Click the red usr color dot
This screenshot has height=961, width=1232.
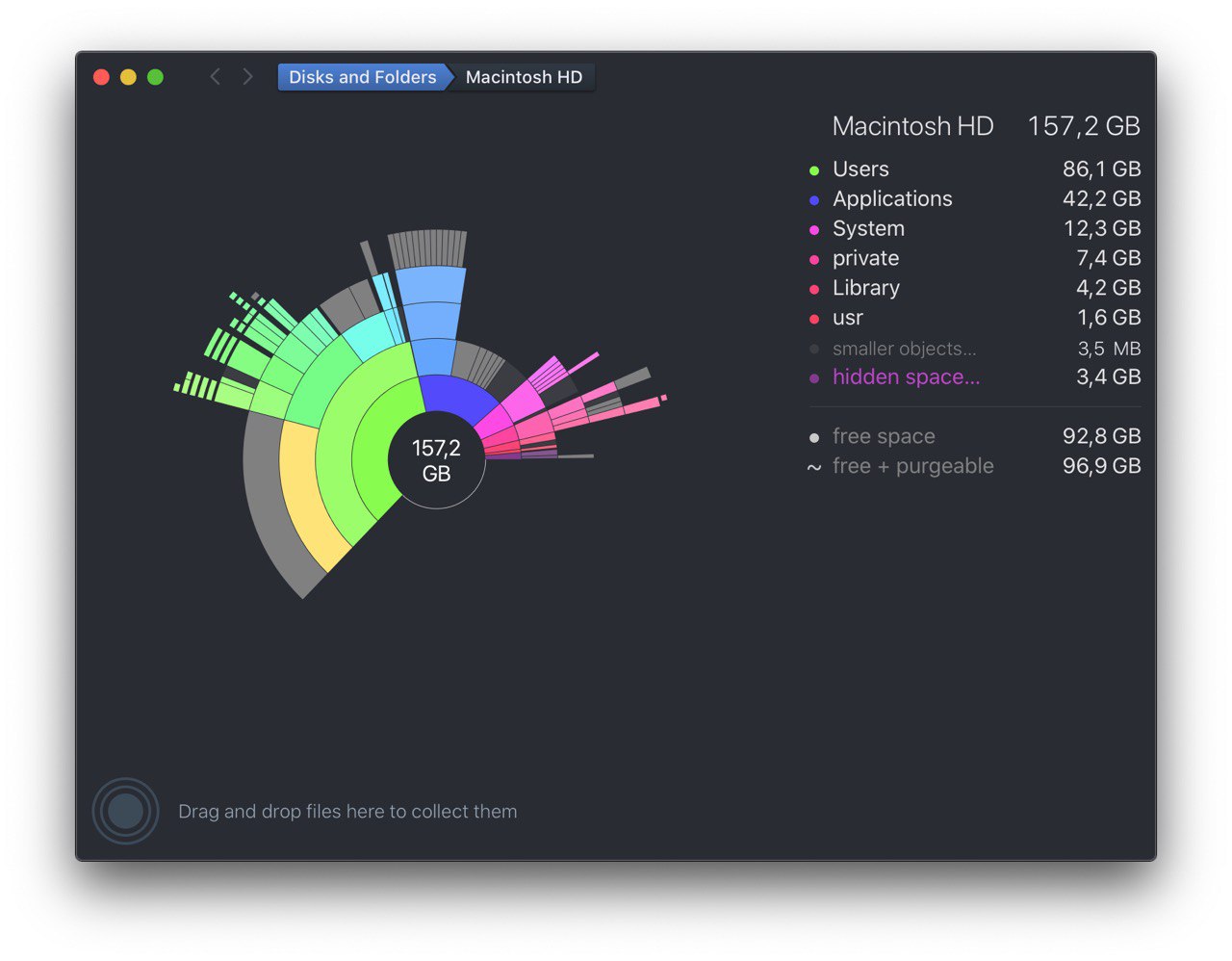click(x=814, y=319)
